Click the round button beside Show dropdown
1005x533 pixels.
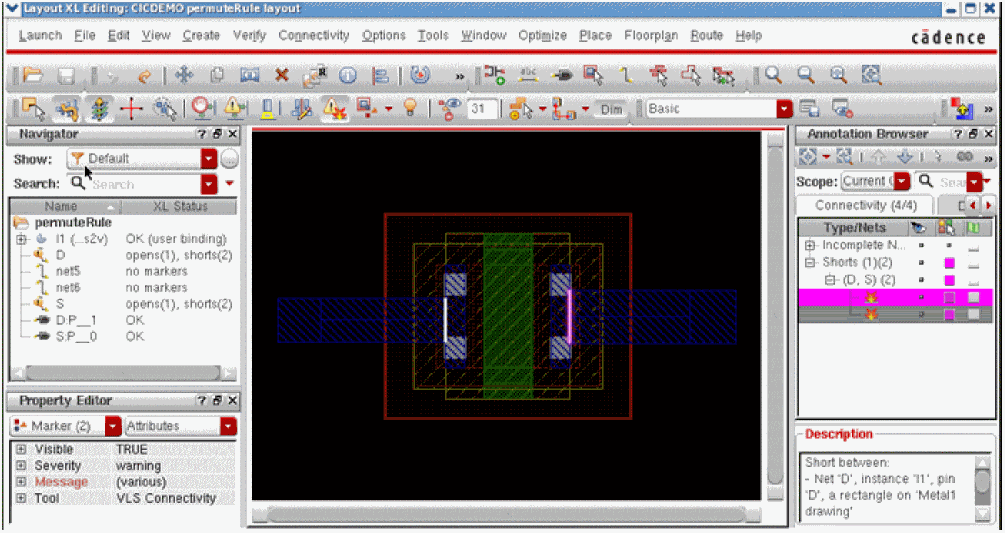click(229, 159)
